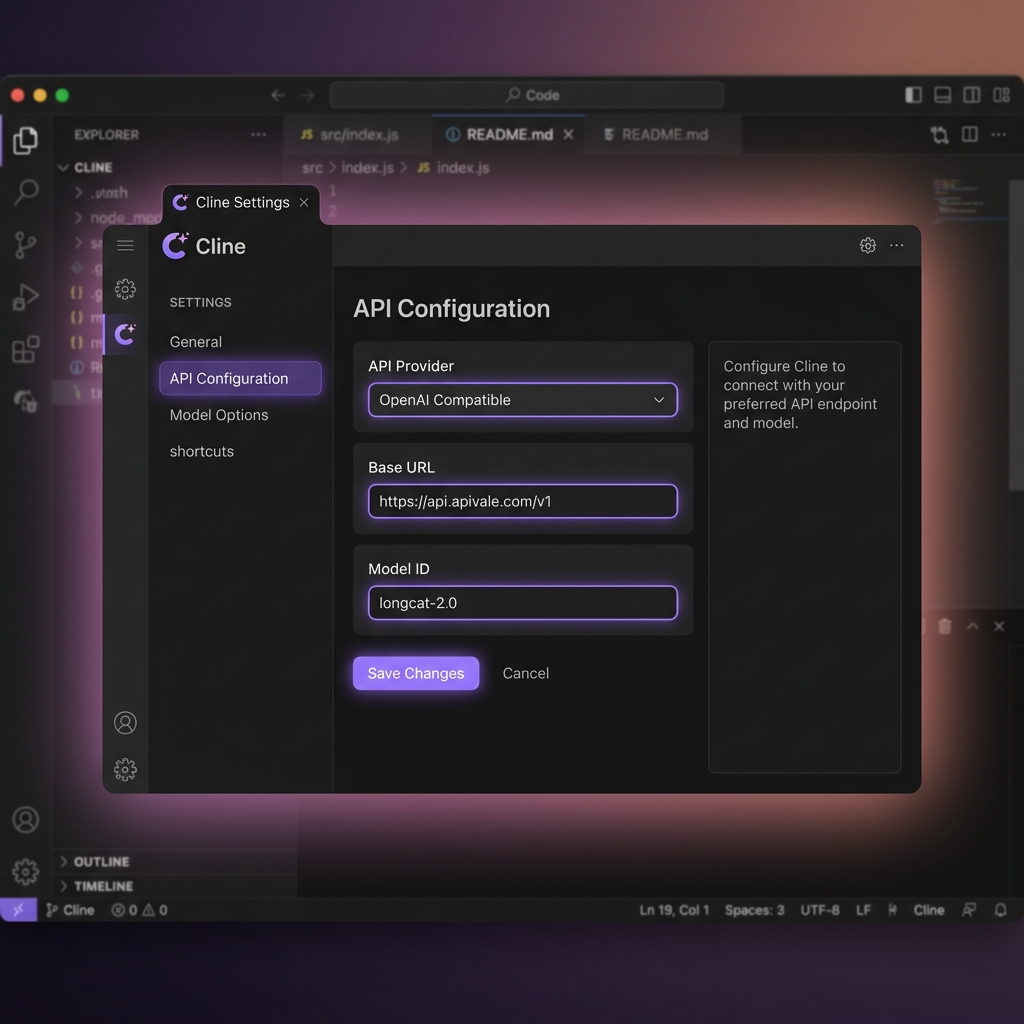
Task: Open the Search view in activity bar
Action: [26, 192]
